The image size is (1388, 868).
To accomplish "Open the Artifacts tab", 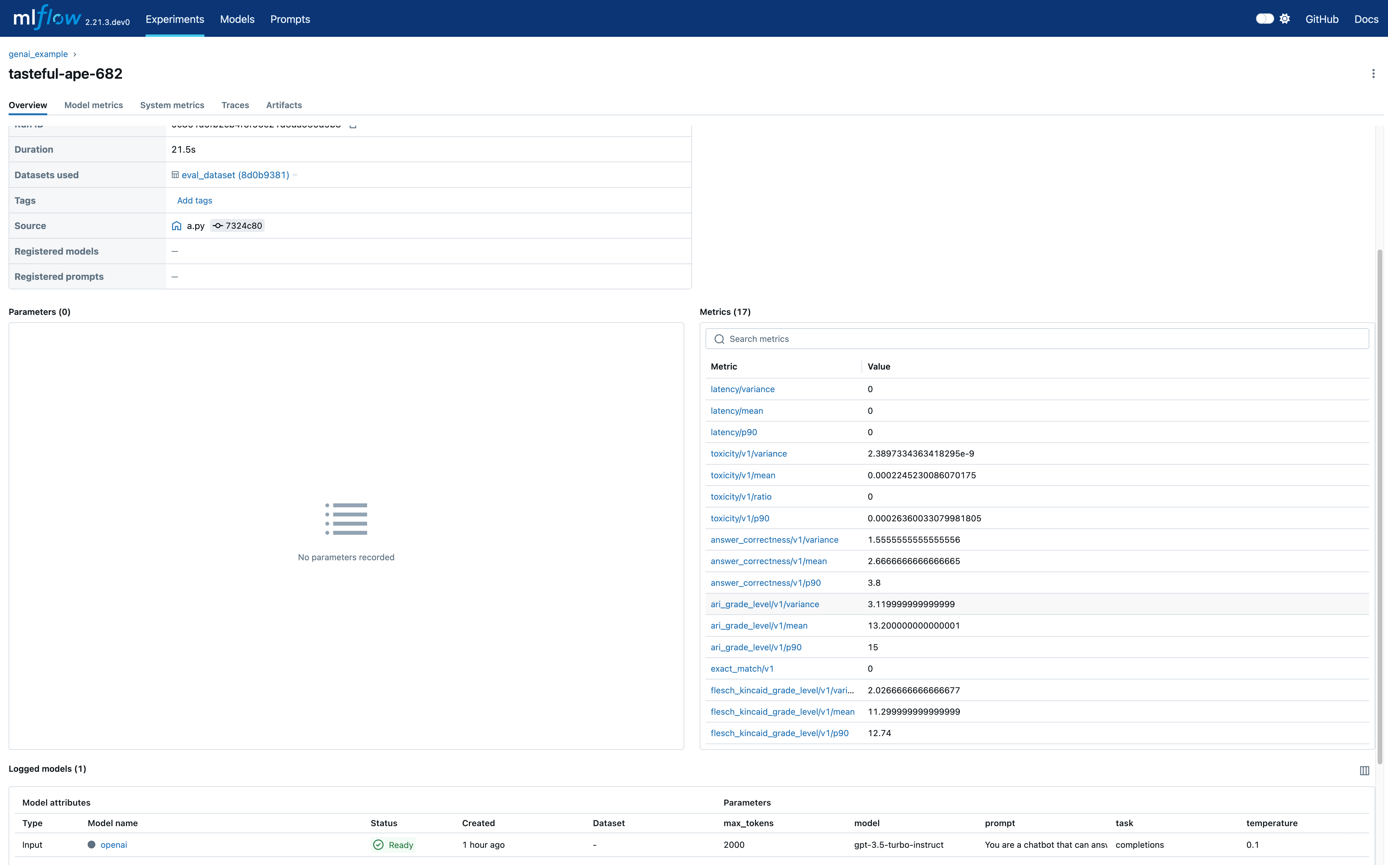I will click(x=283, y=105).
